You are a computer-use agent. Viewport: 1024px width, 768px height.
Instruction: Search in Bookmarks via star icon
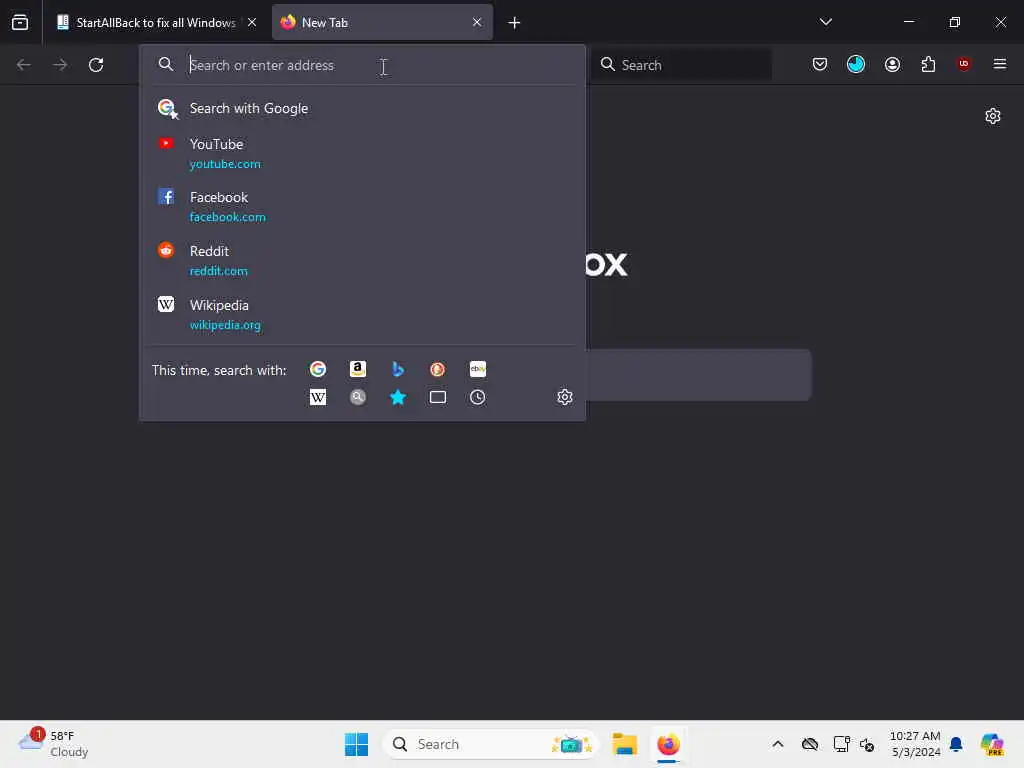pyautogui.click(x=397, y=397)
